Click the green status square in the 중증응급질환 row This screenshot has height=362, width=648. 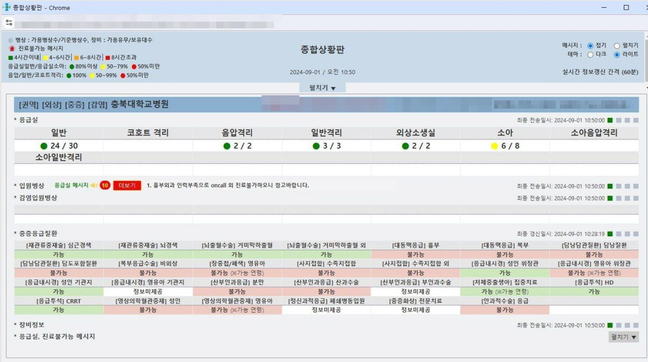click(x=610, y=234)
